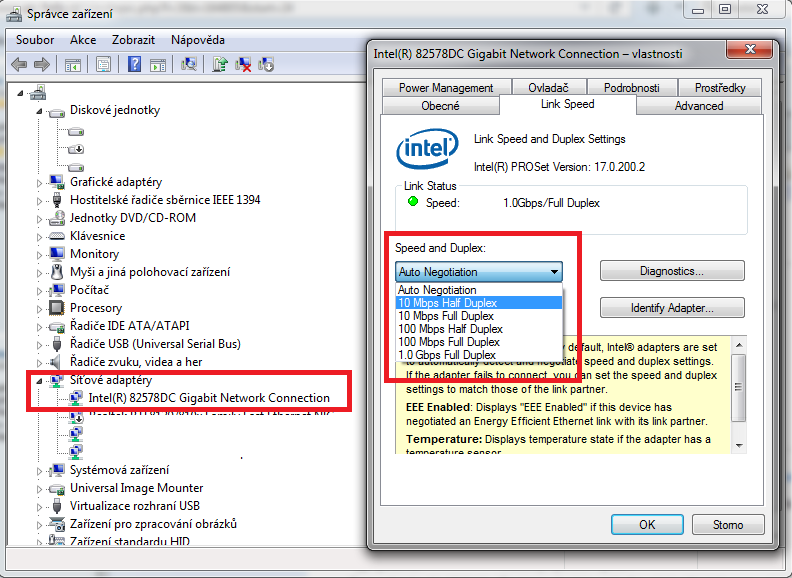Collapse the Síťové adaptéry tree node

[x=40, y=380]
